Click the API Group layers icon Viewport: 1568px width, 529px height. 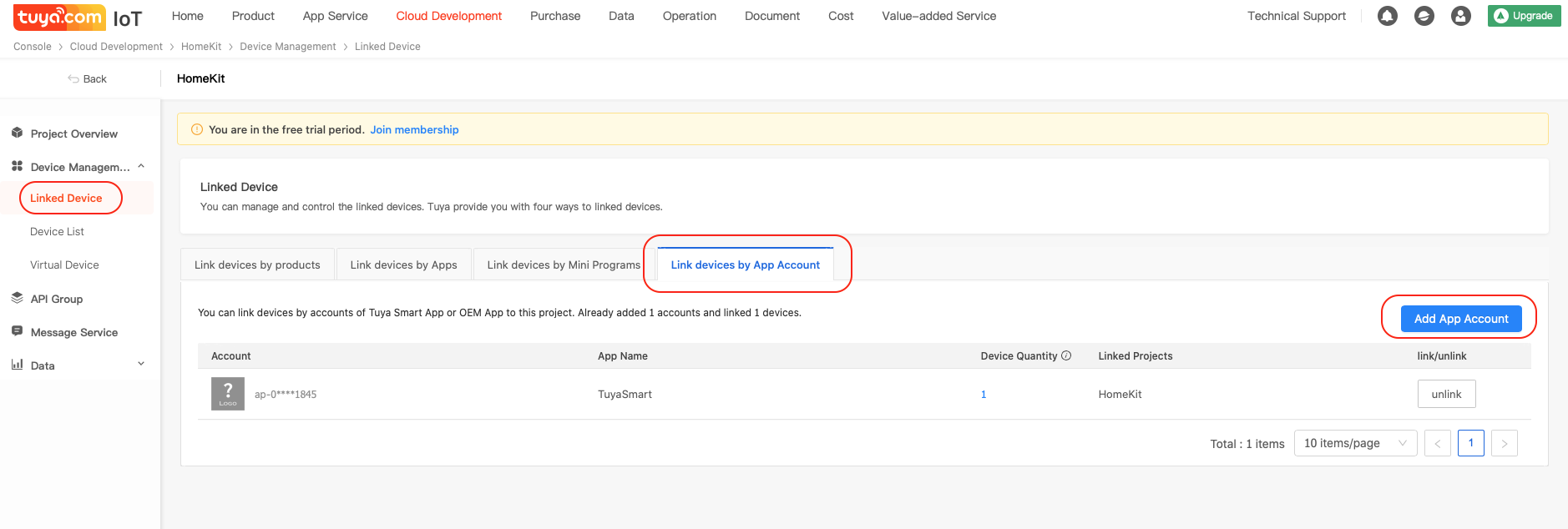pos(17,298)
